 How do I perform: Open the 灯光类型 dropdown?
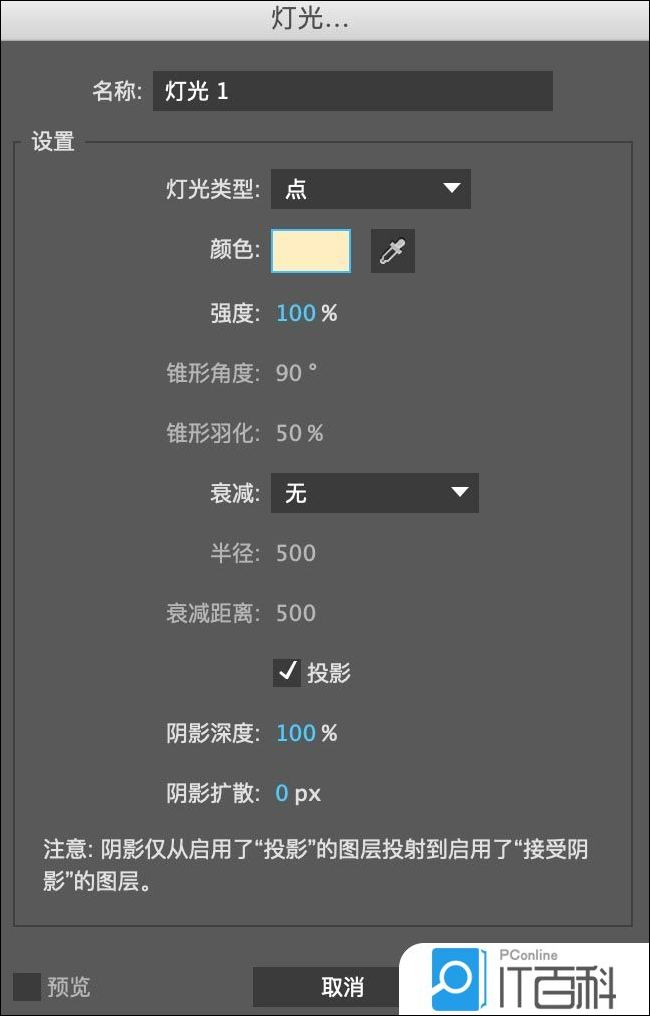(370, 189)
